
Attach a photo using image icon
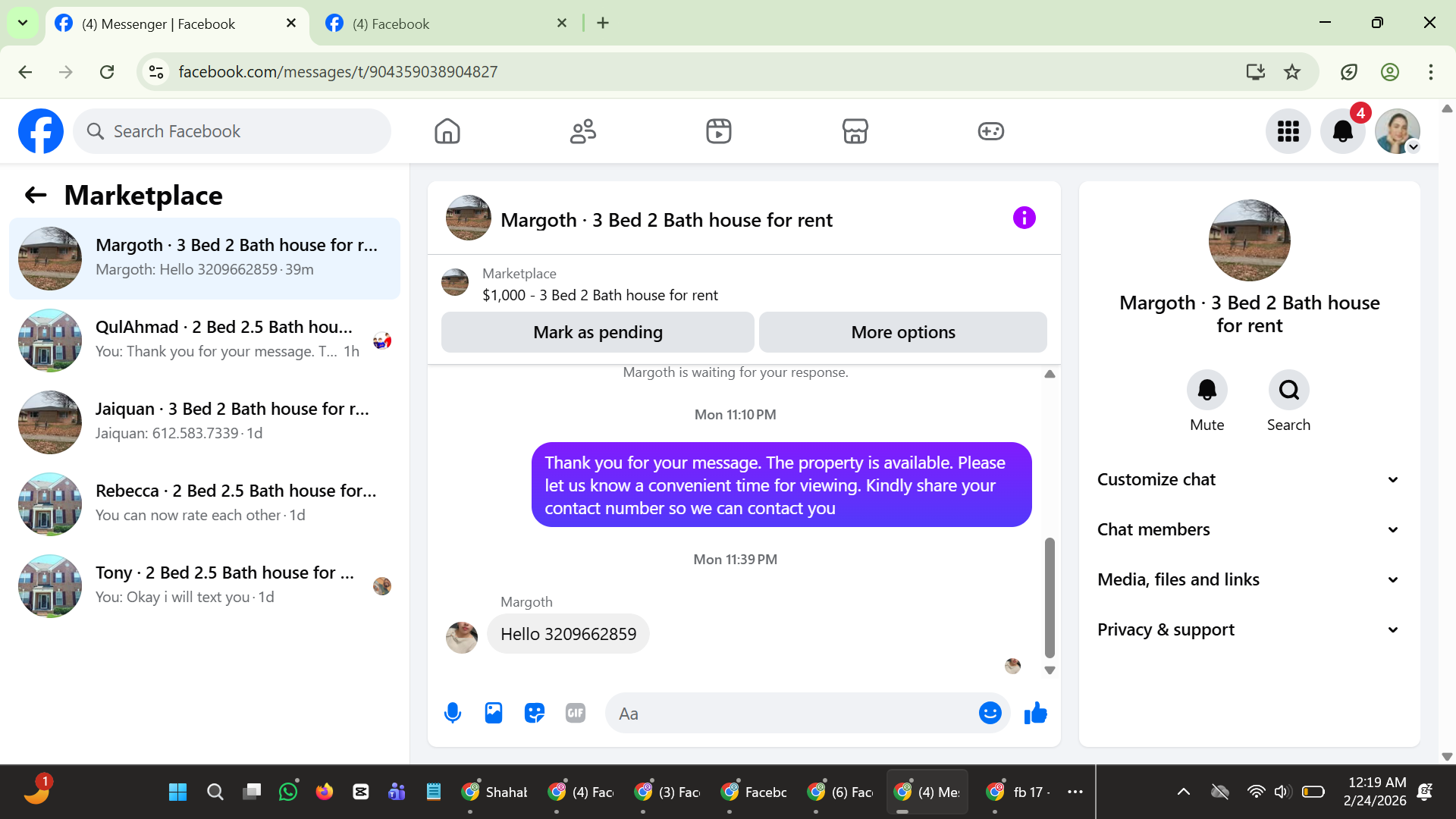(x=494, y=713)
